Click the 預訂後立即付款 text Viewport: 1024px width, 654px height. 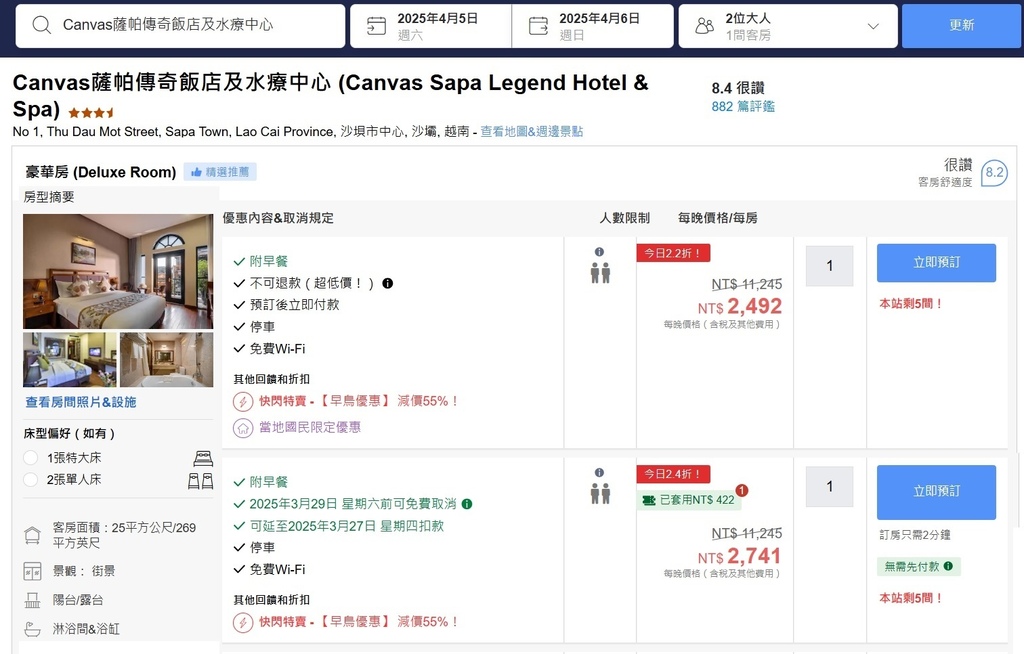pos(295,305)
